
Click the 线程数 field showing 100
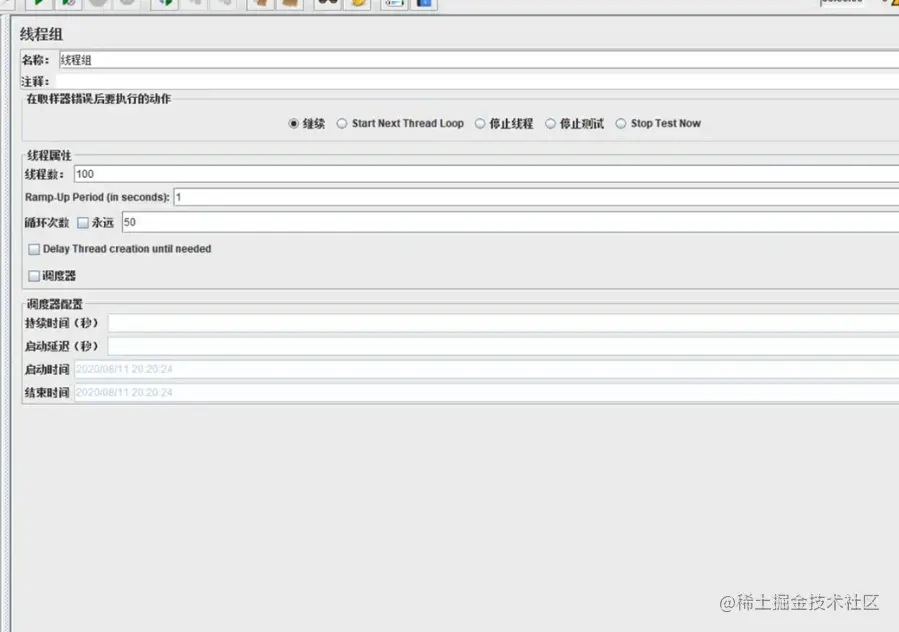point(486,174)
